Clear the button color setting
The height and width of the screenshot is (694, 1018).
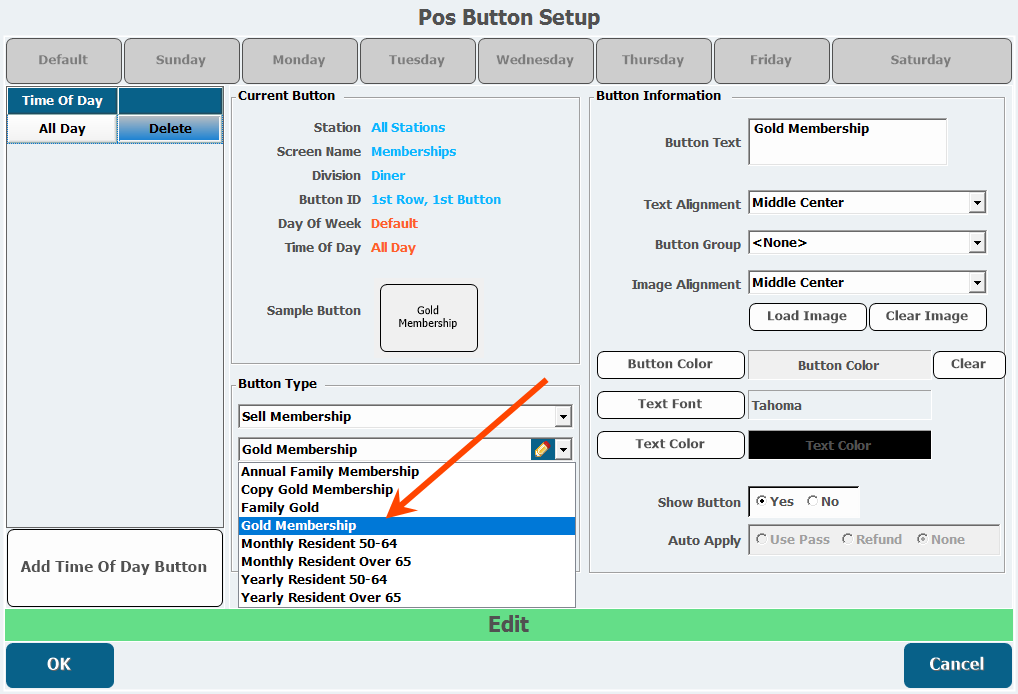[x=969, y=365]
